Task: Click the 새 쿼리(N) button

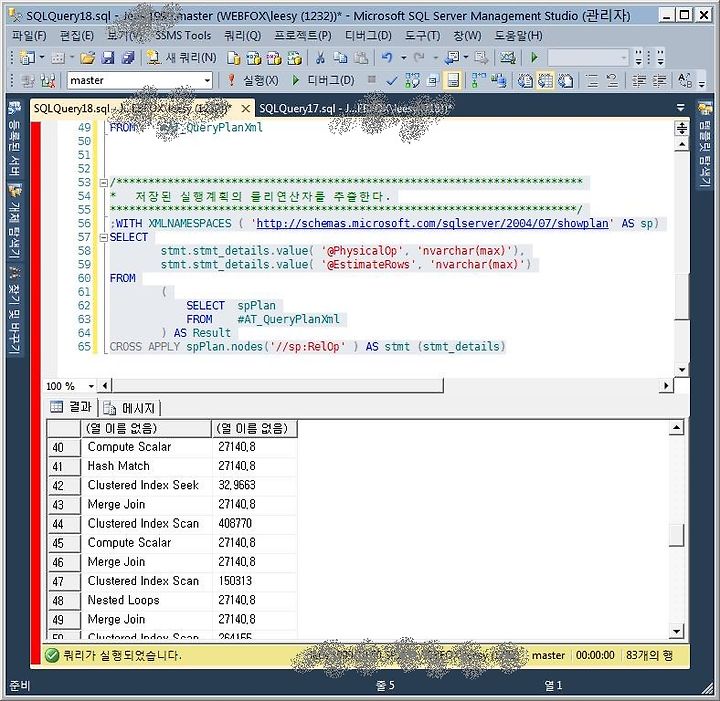Action: (182, 57)
